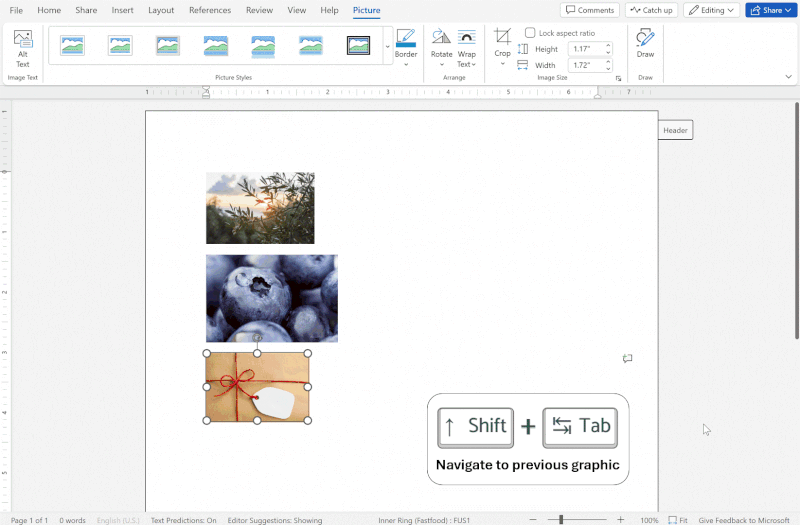Click the Give Feedback to Microsoft link

click(745, 520)
